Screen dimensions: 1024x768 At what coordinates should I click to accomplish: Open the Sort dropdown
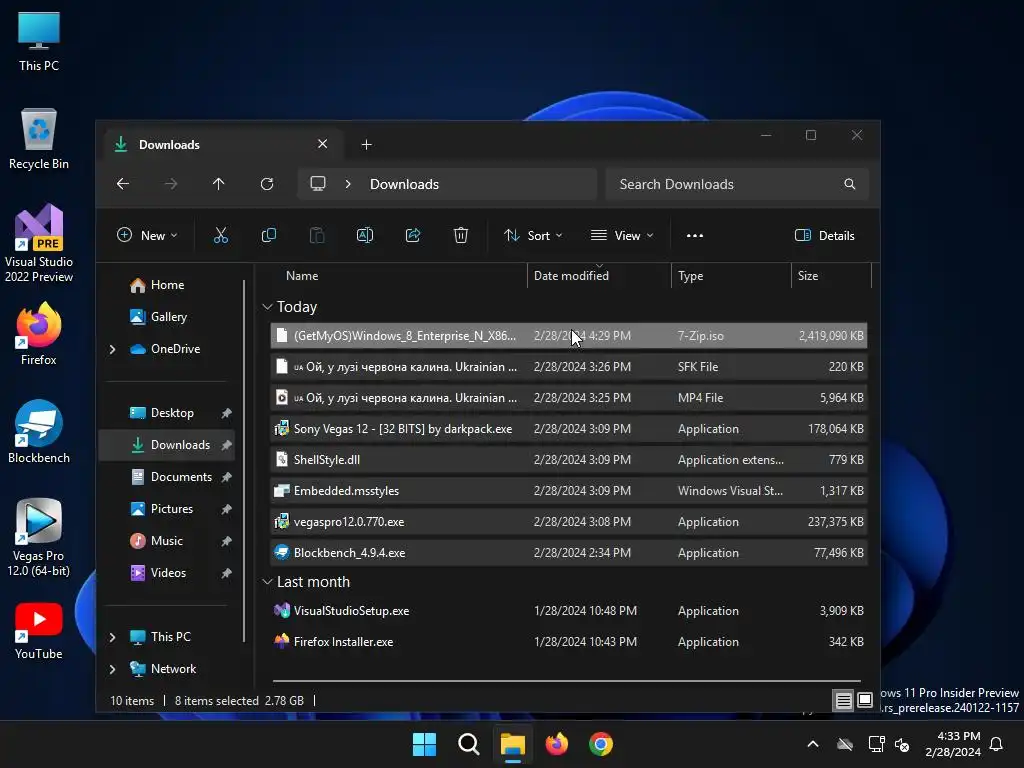533,236
